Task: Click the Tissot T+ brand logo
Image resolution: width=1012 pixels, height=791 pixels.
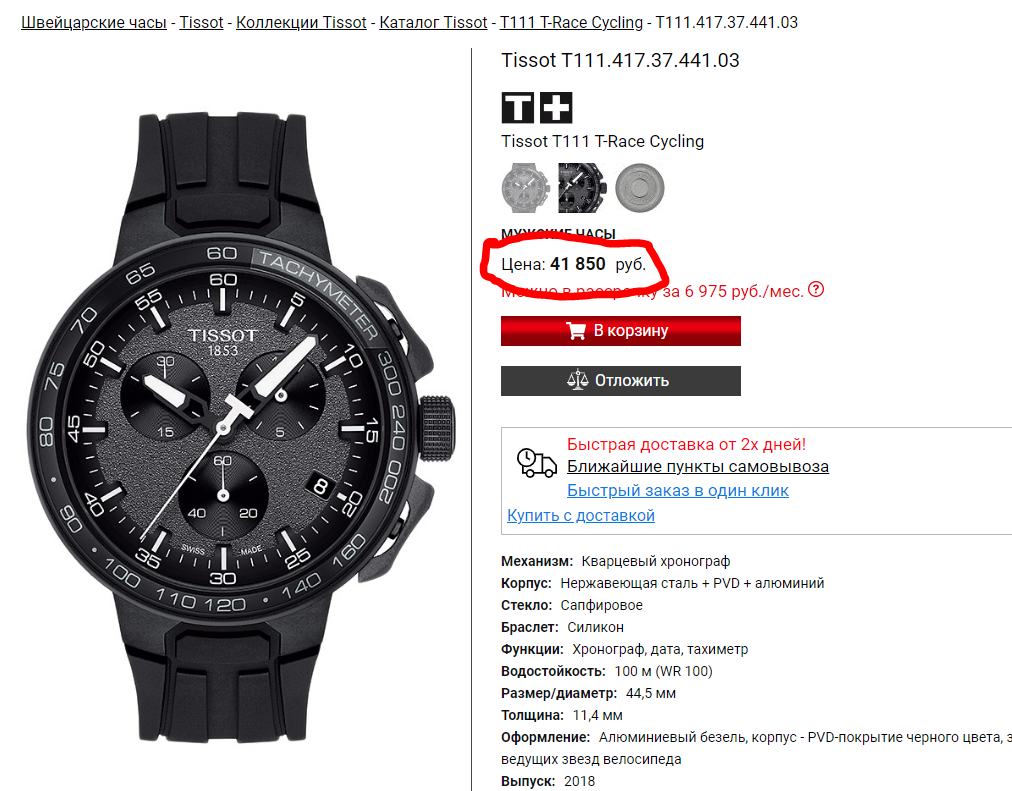Action: coord(536,107)
